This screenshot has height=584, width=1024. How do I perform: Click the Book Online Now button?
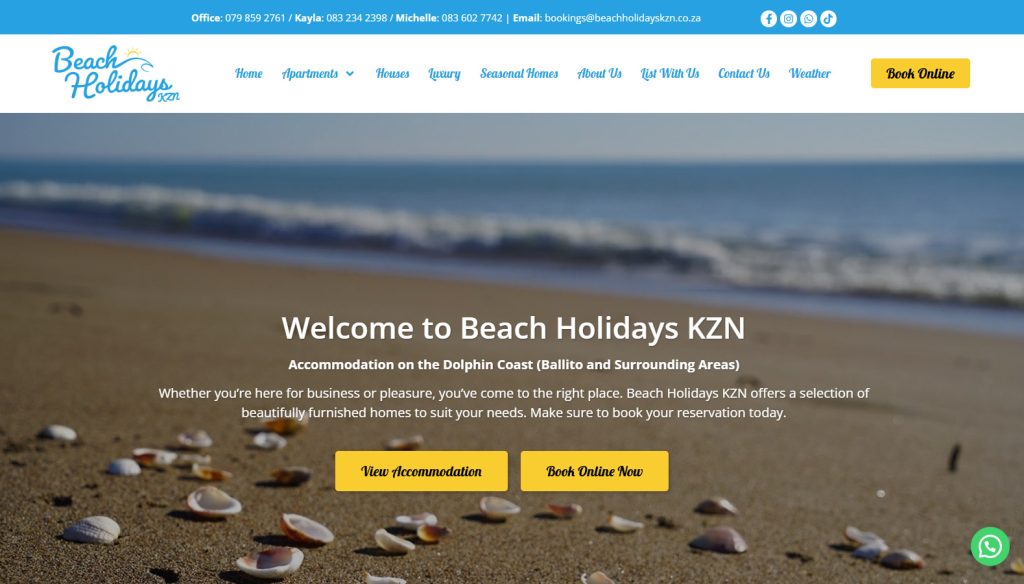pyautogui.click(x=594, y=471)
